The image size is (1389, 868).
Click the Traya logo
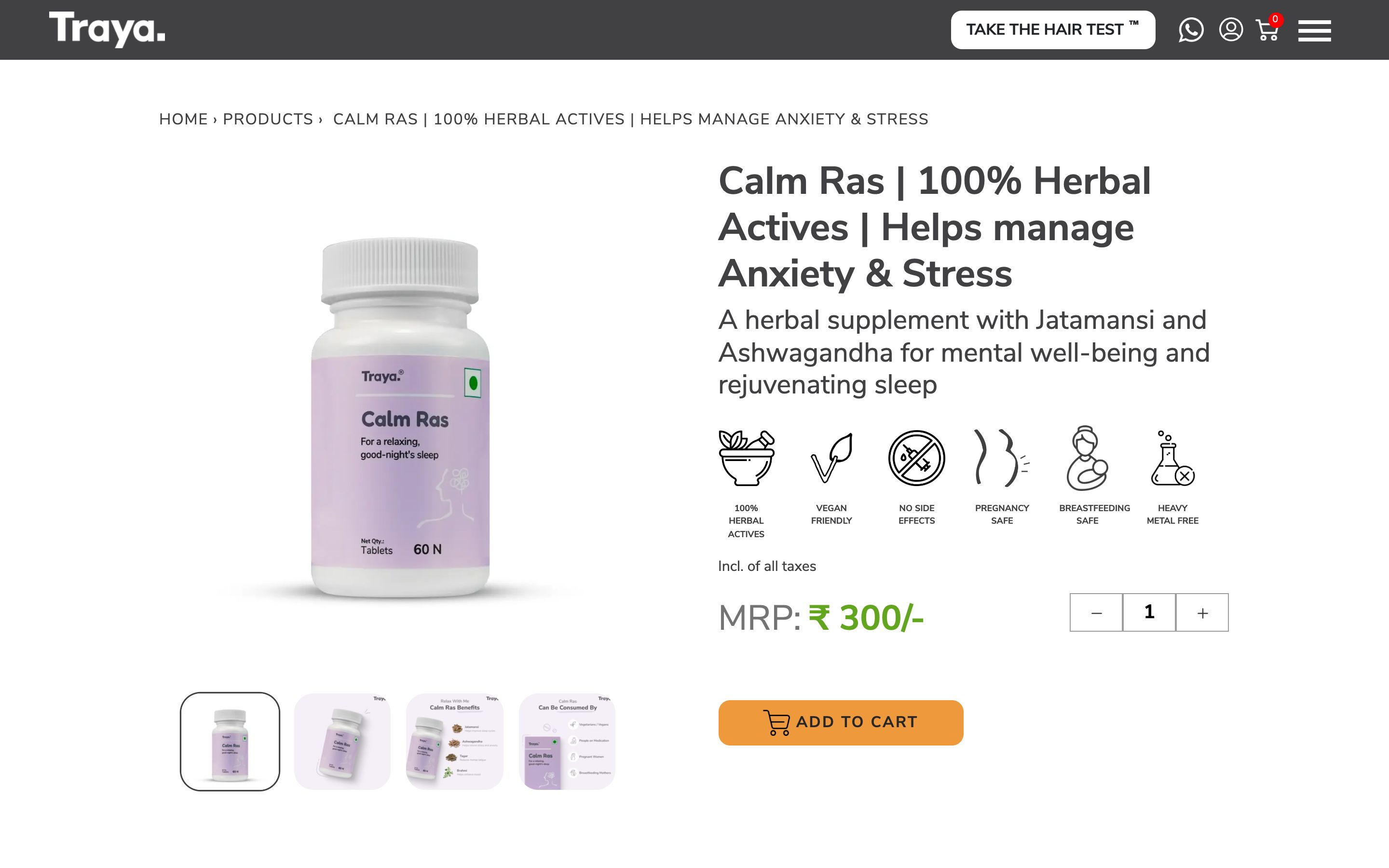coord(107,29)
